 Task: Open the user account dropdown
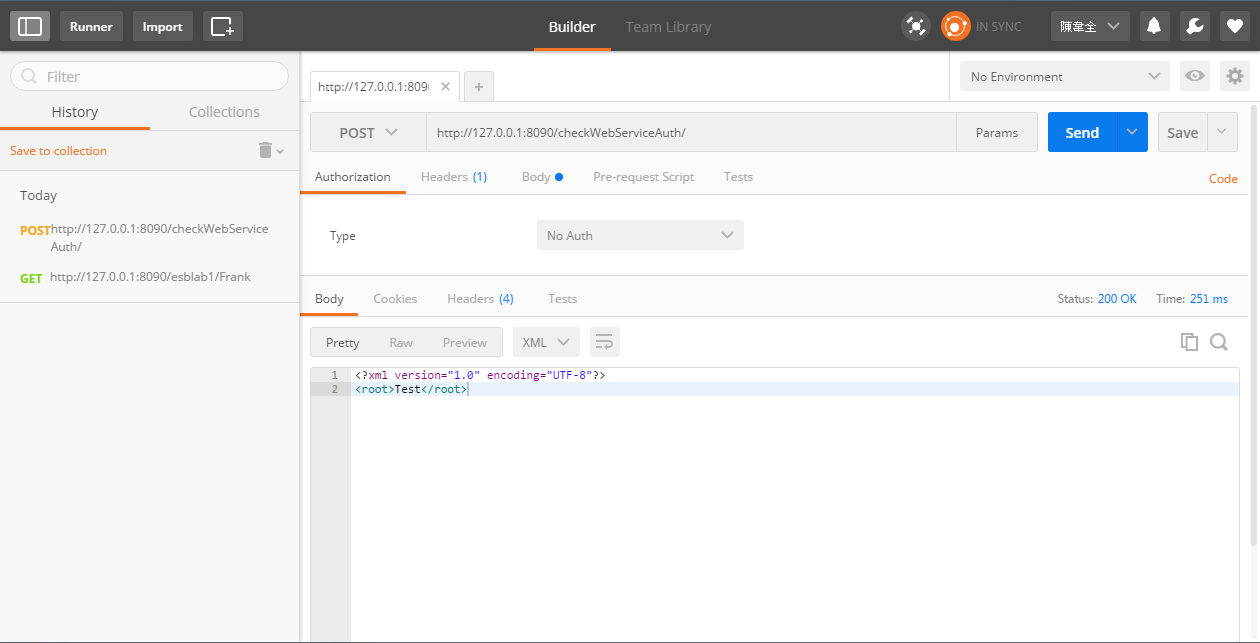point(1090,26)
